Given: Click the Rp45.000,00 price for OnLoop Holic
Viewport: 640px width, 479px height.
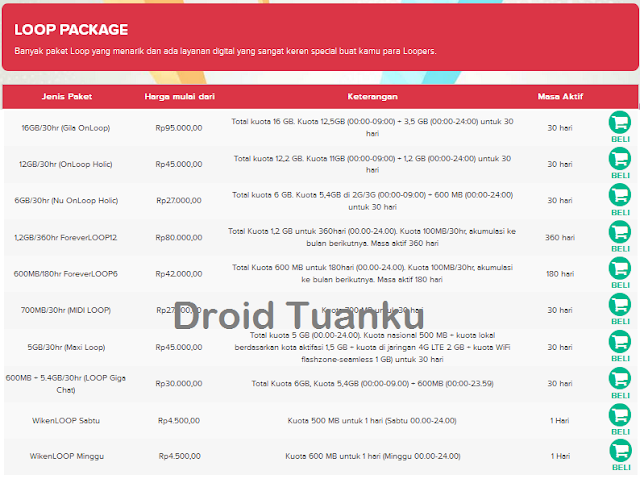Looking at the screenshot, I should pyautogui.click(x=179, y=164).
